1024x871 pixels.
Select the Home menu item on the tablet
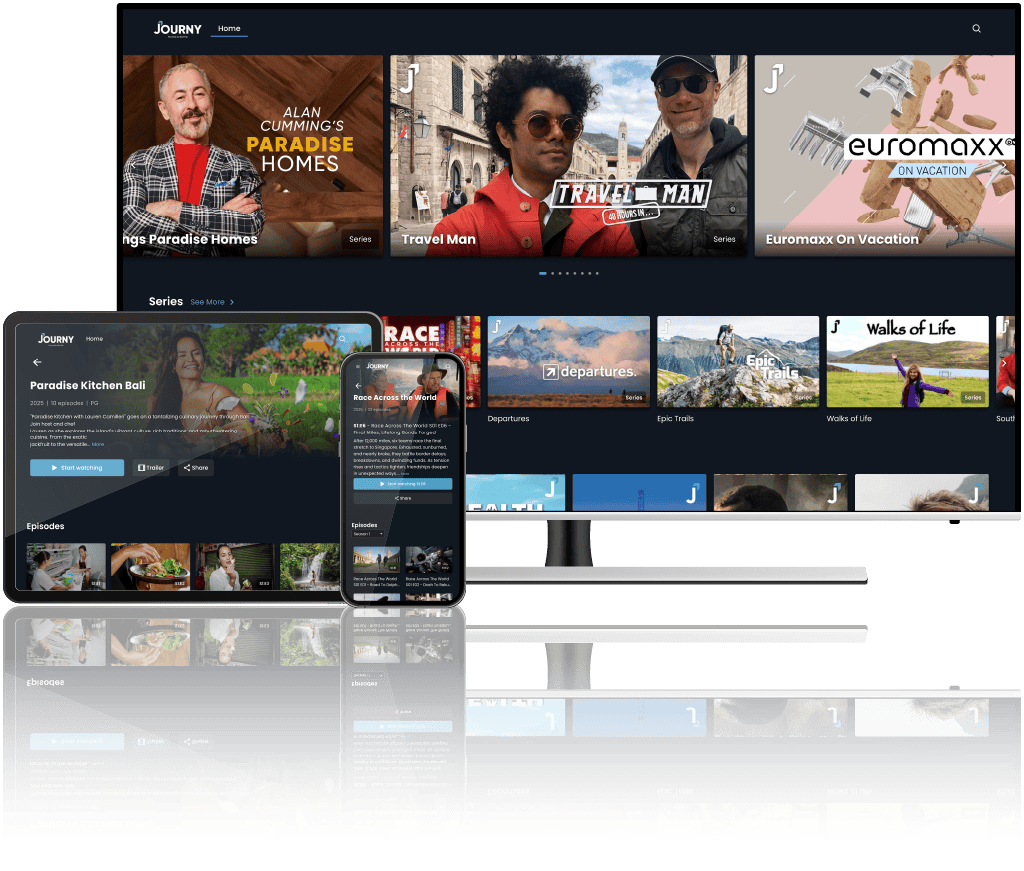point(94,339)
